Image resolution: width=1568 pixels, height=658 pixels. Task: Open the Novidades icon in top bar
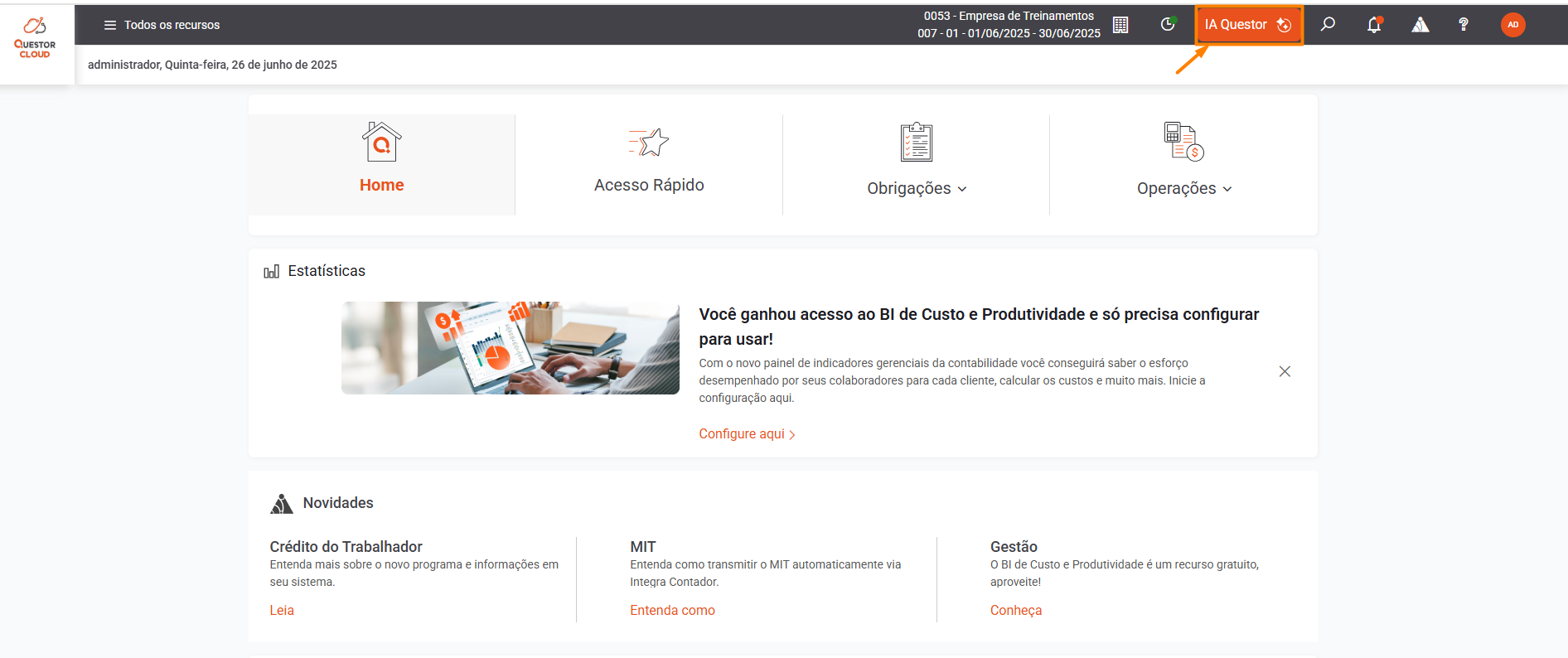(x=1420, y=25)
